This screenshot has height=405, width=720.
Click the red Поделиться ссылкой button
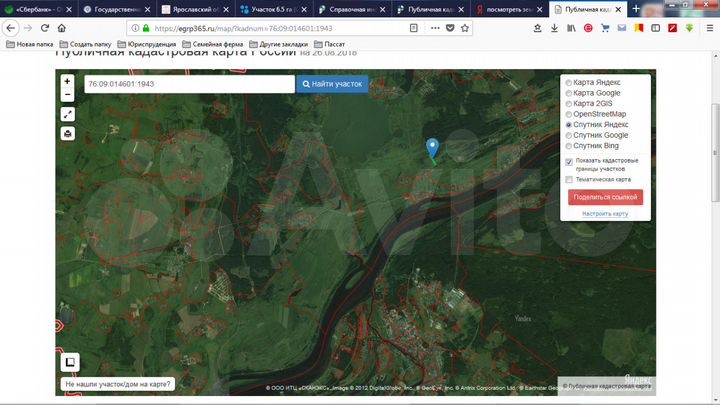[x=605, y=197]
